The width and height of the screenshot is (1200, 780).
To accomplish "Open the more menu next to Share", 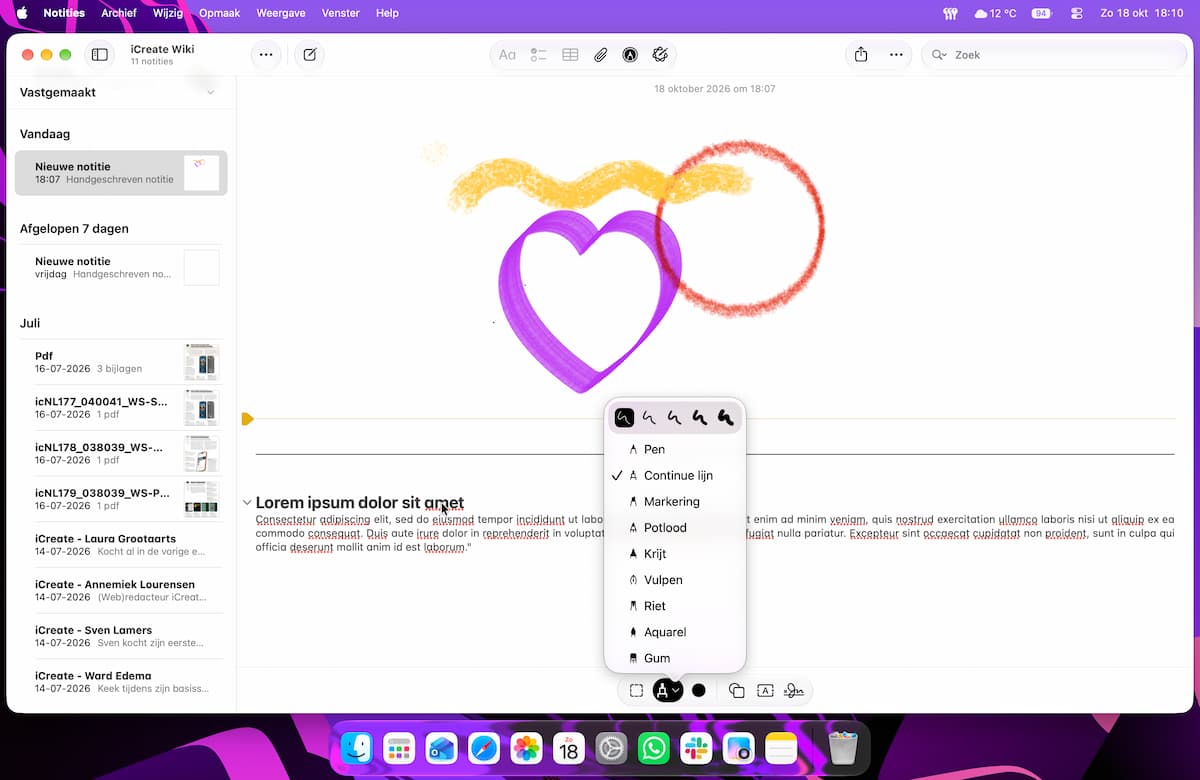I will (x=896, y=55).
